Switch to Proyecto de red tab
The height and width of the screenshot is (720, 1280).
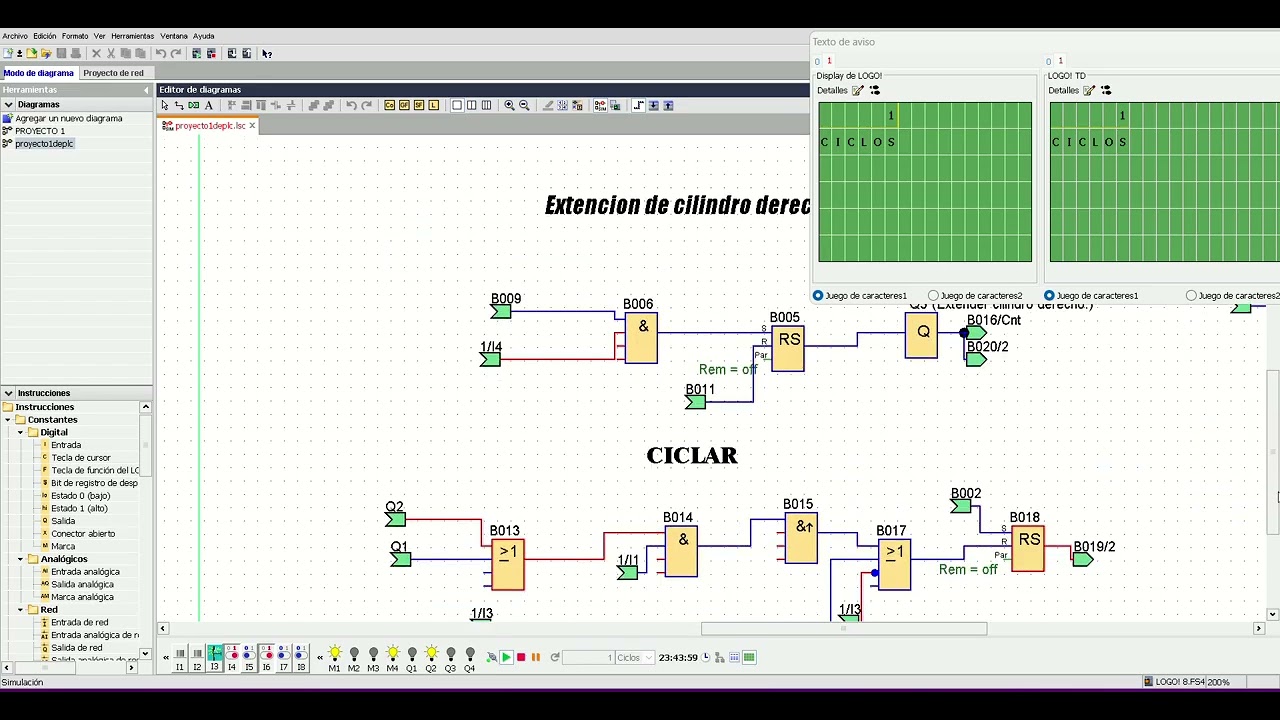click(113, 73)
